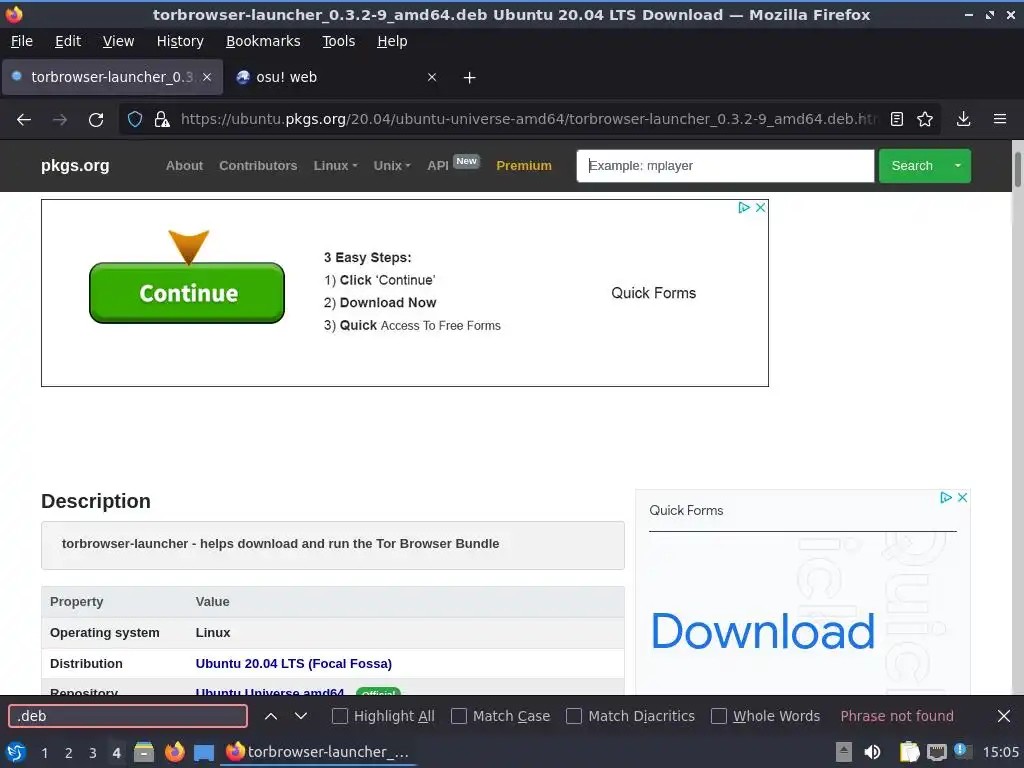Open the dropdown arrow beside the Search button
The height and width of the screenshot is (768, 1024).
click(957, 166)
